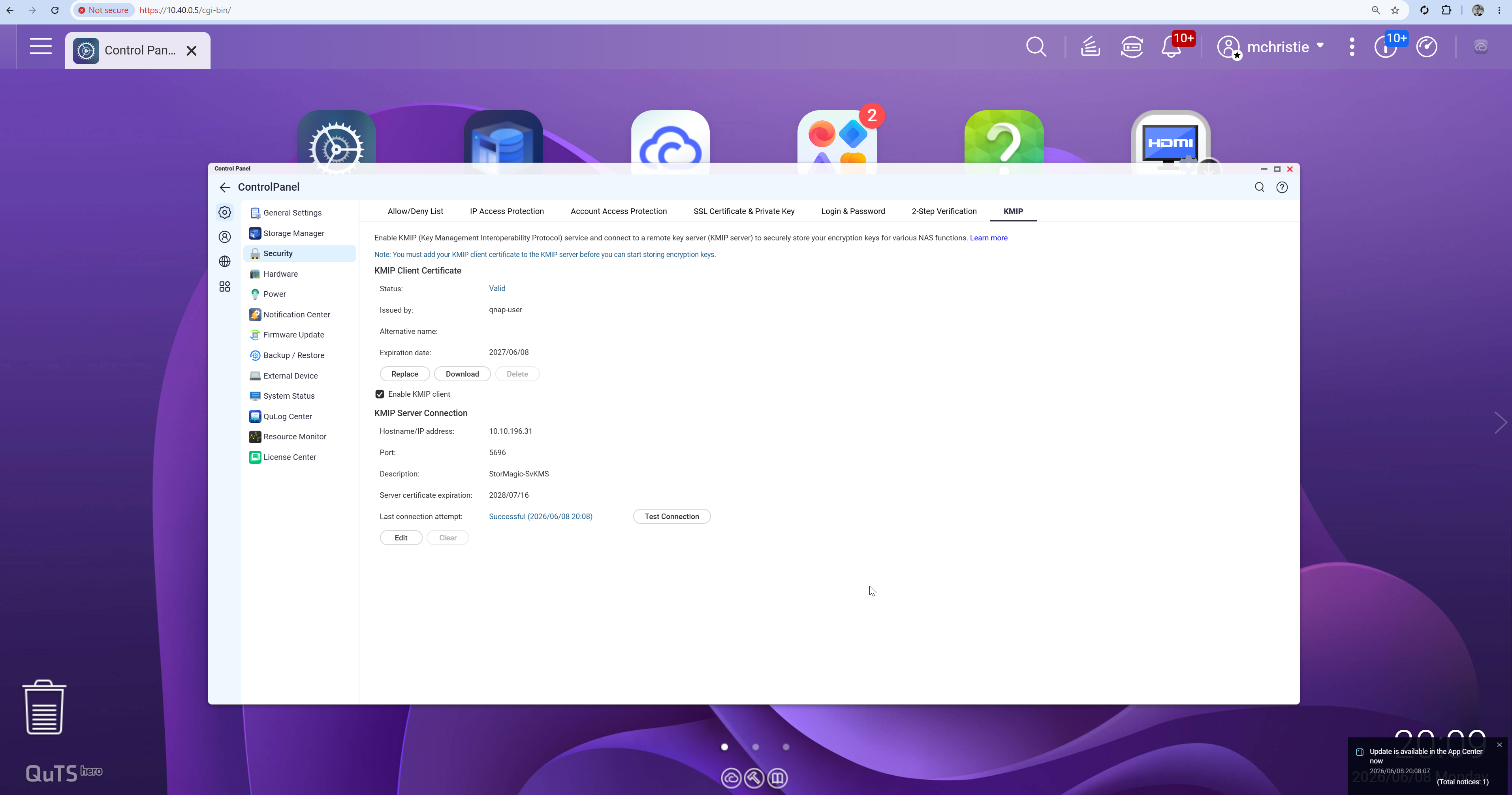This screenshot has height=795, width=1512.
Task: Click the Edit server connection button
Action: tap(401, 537)
